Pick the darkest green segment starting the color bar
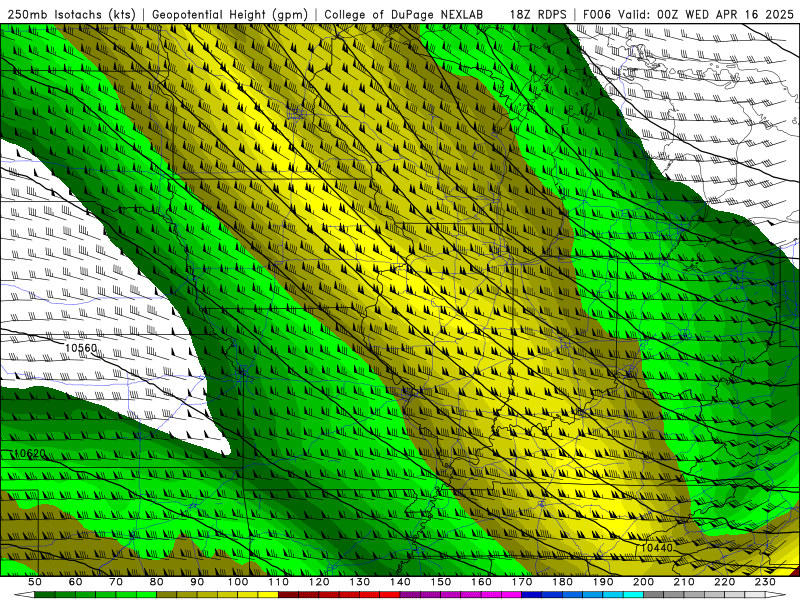 [45, 595]
